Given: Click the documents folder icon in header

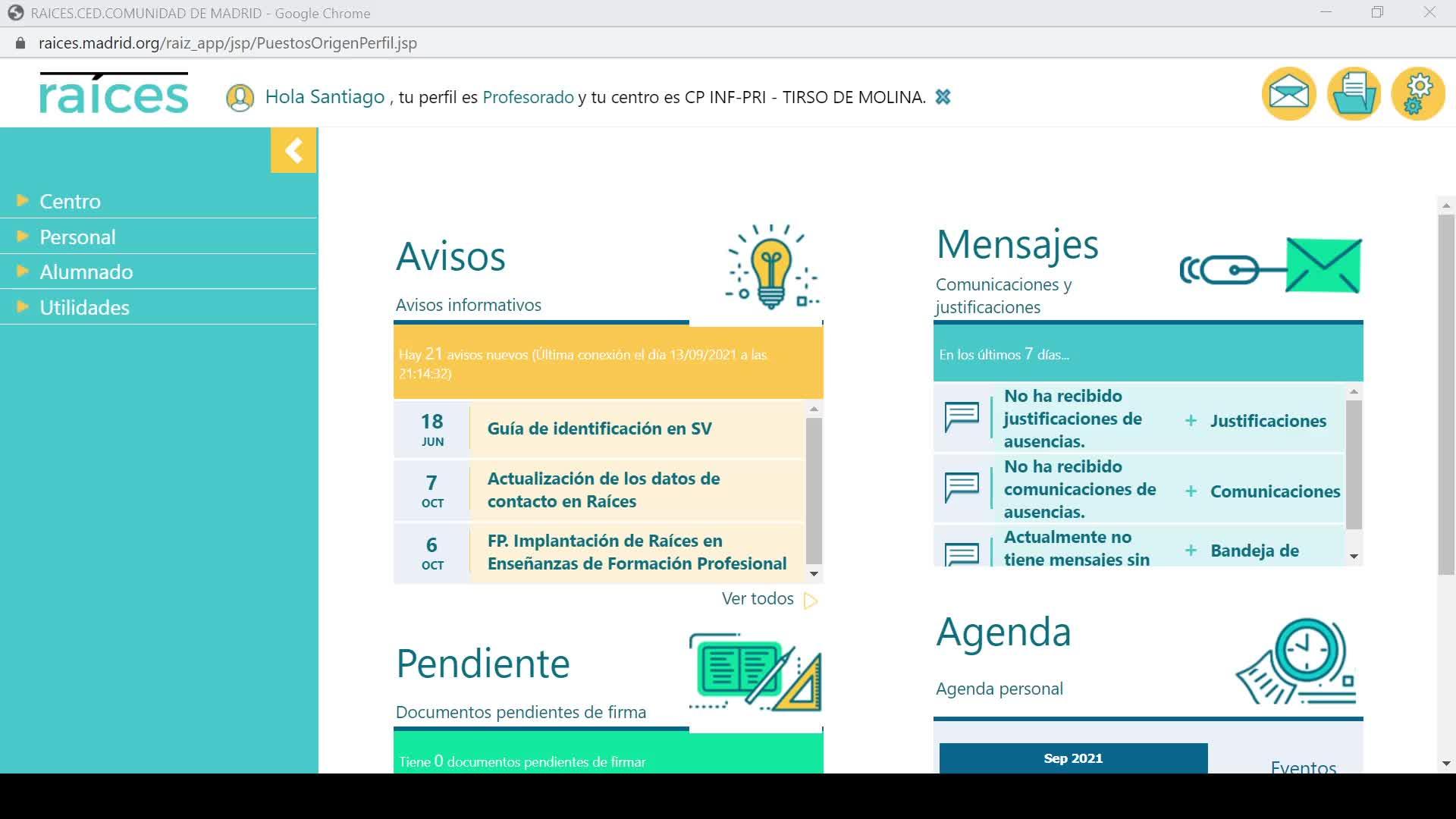Looking at the screenshot, I should pyautogui.click(x=1354, y=94).
